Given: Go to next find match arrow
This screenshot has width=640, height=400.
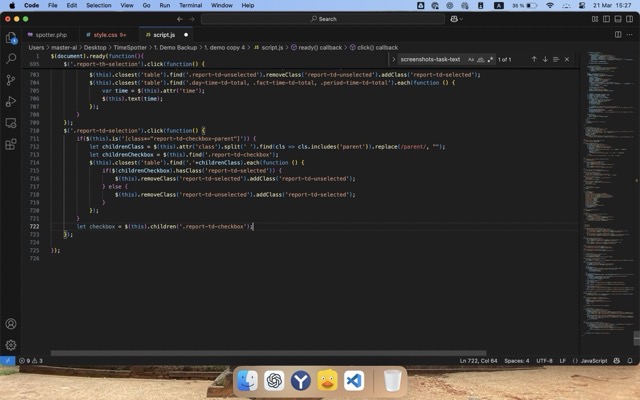Looking at the screenshot, I should (545, 59).
